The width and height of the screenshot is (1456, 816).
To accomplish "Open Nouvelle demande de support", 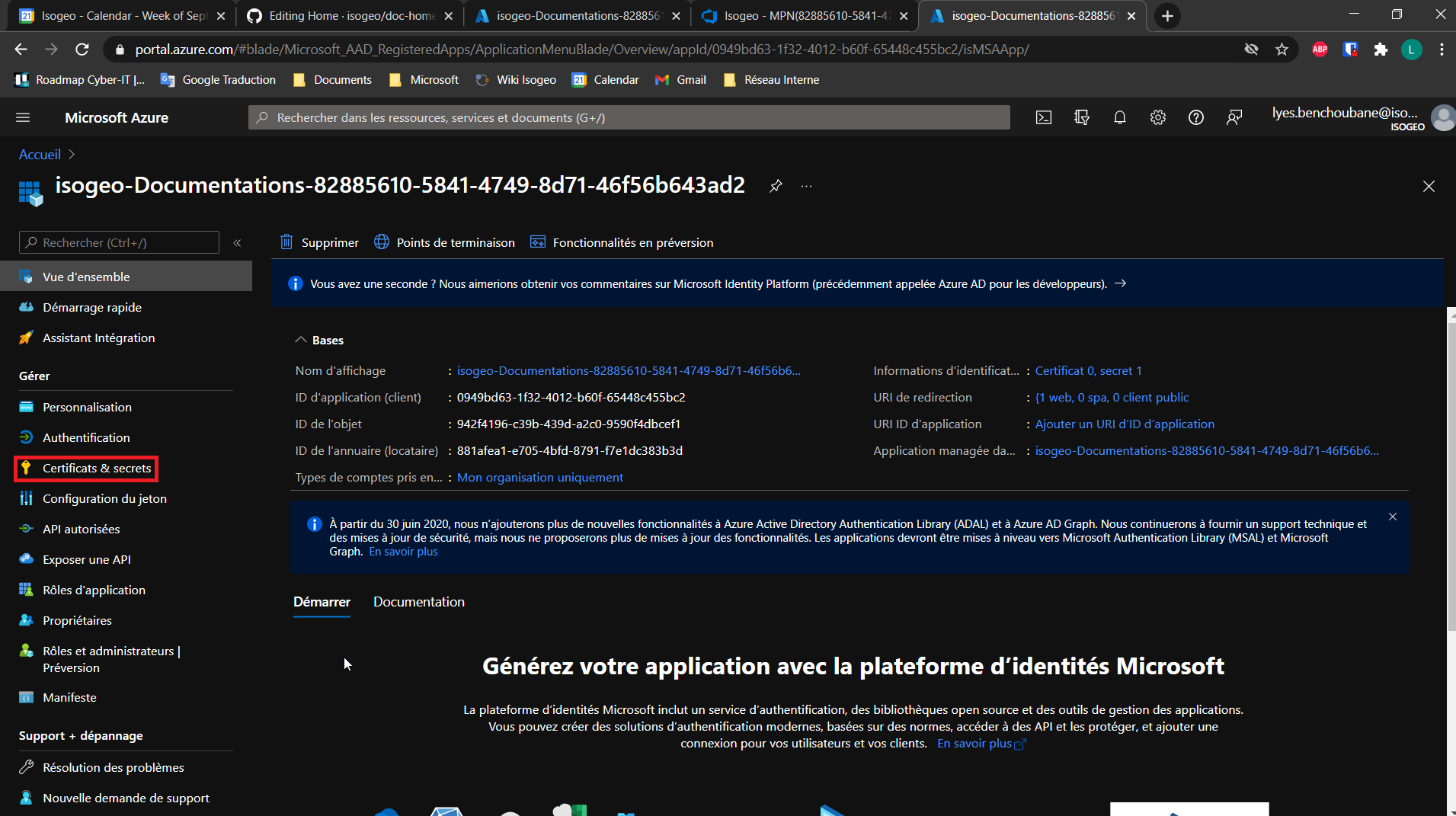I will coord(126,798).
